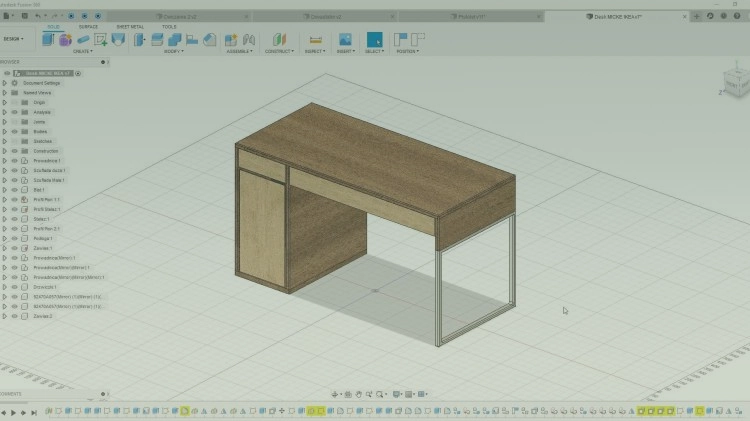Expand the Named Views node
Image resolution: width=750 pixels, height=421 pixels.
click(x=5, y=93)
